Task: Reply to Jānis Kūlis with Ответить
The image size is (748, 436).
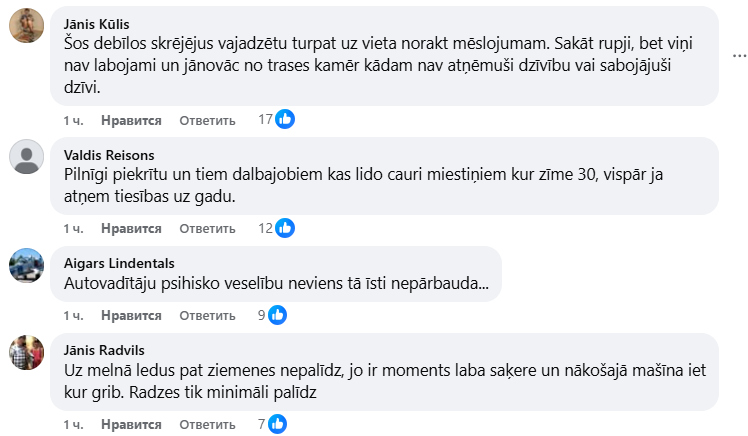Action: tap(207, 120)
